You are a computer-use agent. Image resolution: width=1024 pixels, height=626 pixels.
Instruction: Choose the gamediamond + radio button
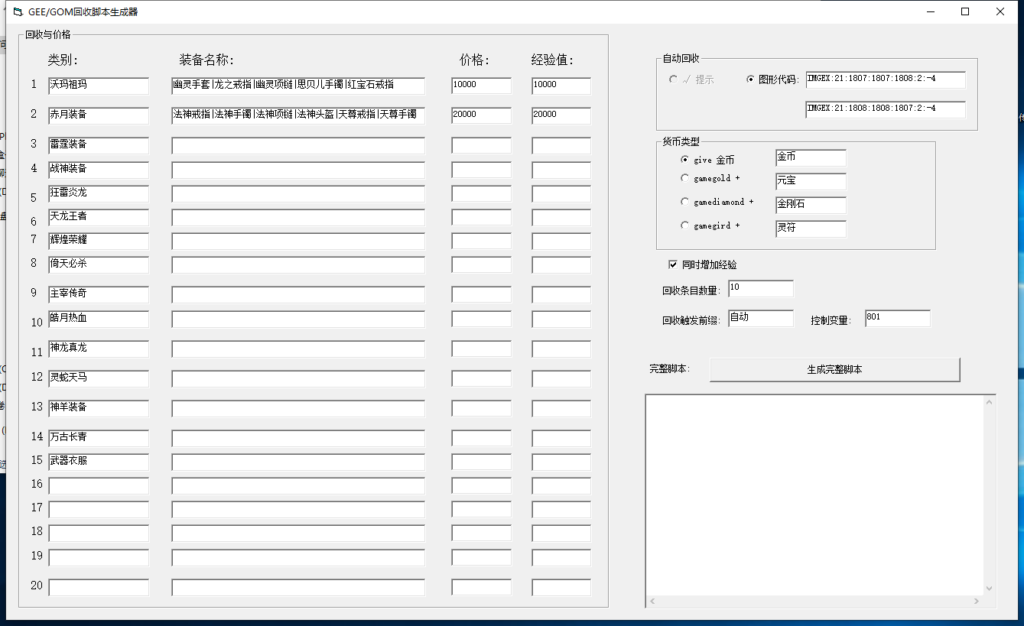pyautogui.click(x=685, y=202)
